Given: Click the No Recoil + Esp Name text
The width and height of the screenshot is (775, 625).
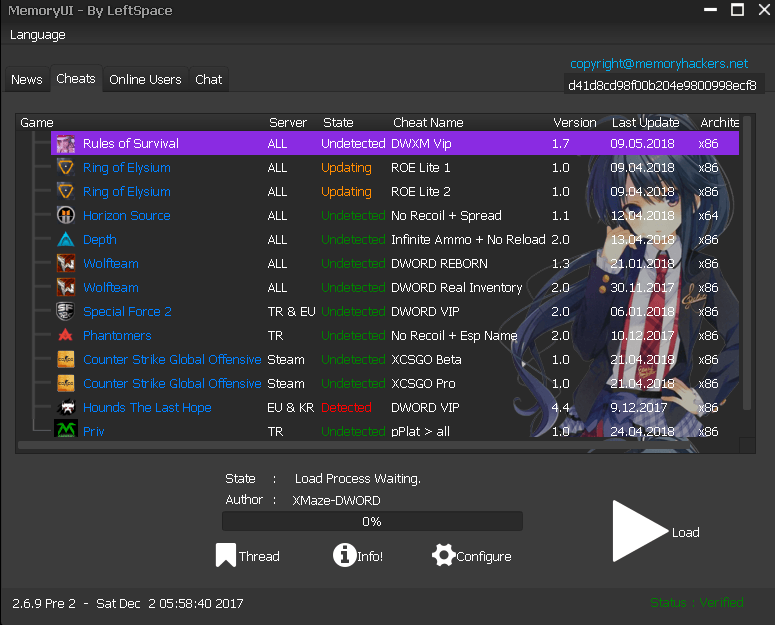Looking at the screenshot, I should pos(454,335).
